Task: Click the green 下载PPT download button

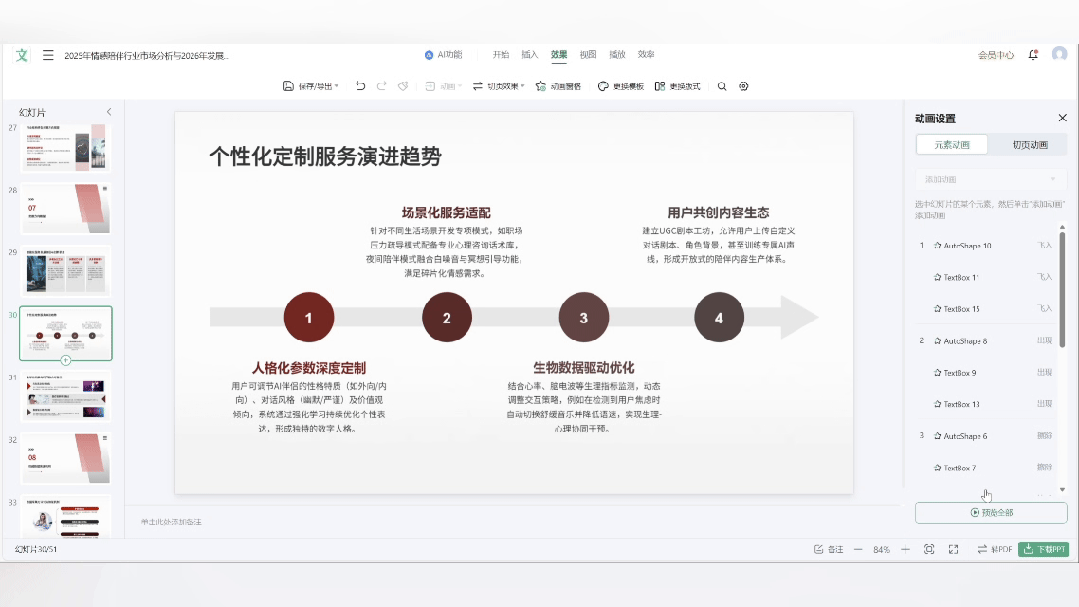Action: pos(1044,549)
